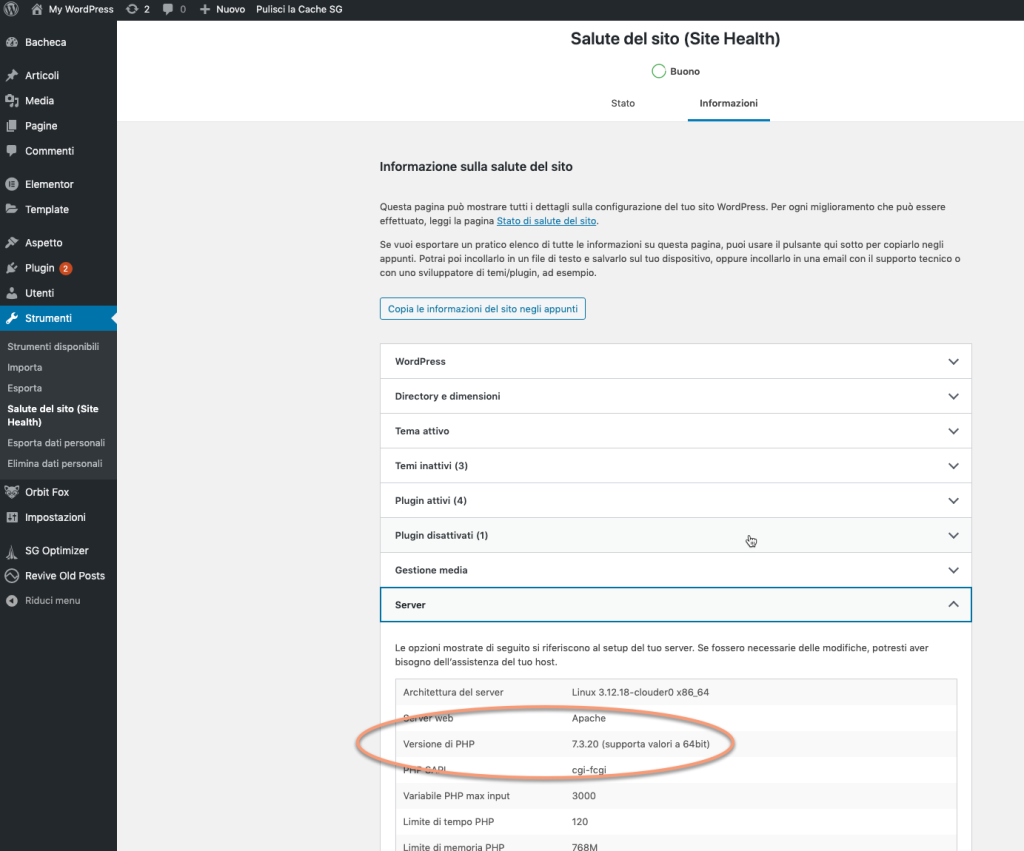Screen dimensions: 1024x851
Task: Expand the Gestione media panel
Action: [675, 570]
